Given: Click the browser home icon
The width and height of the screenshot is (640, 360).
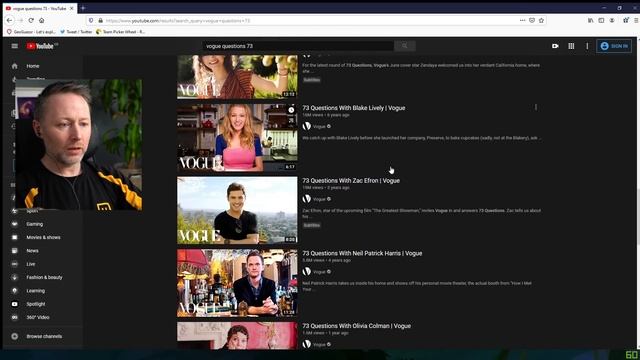Looking at the screenshot, I should (x=42, y=20).
